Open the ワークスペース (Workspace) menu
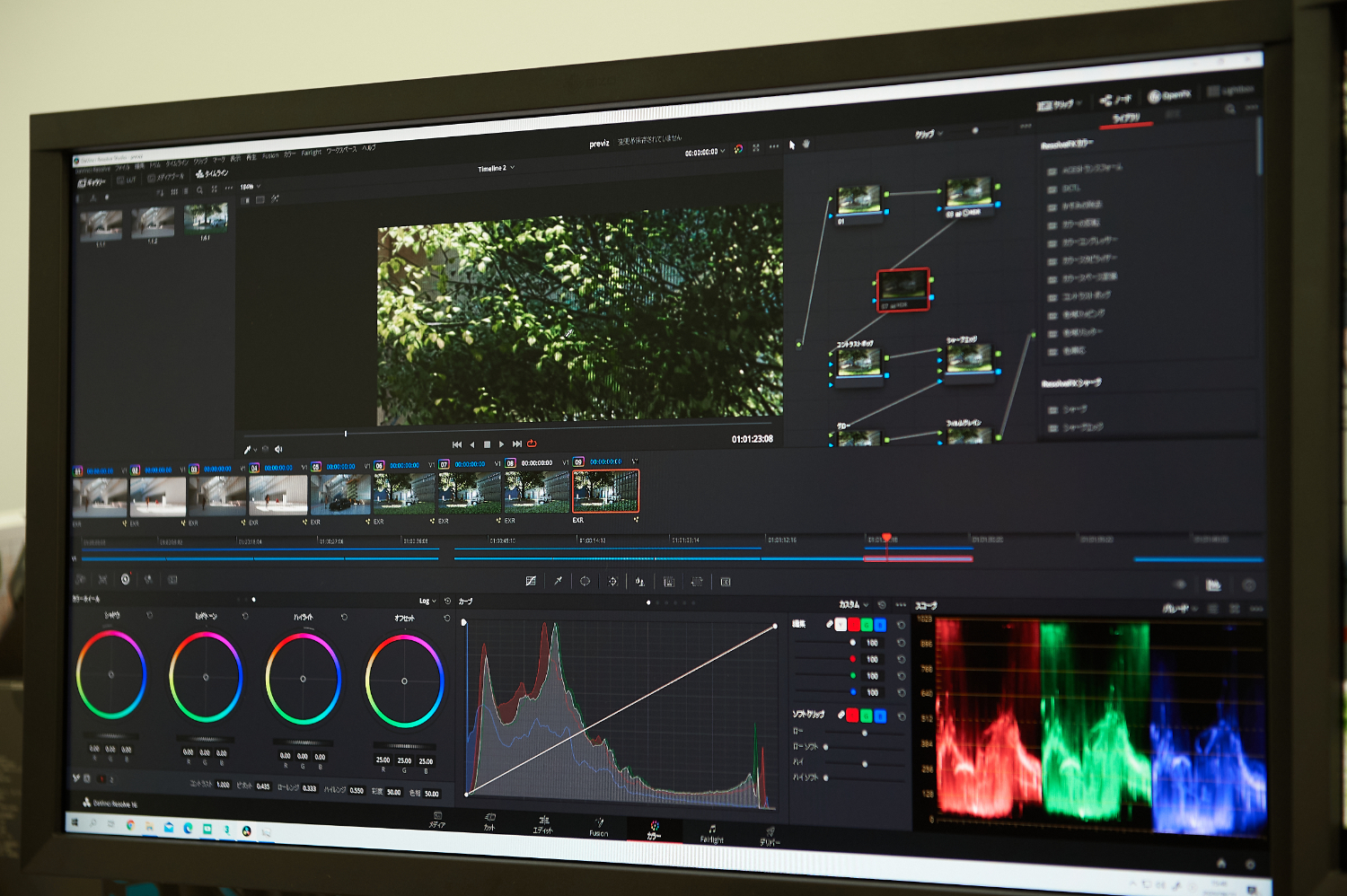 (341, 150)
